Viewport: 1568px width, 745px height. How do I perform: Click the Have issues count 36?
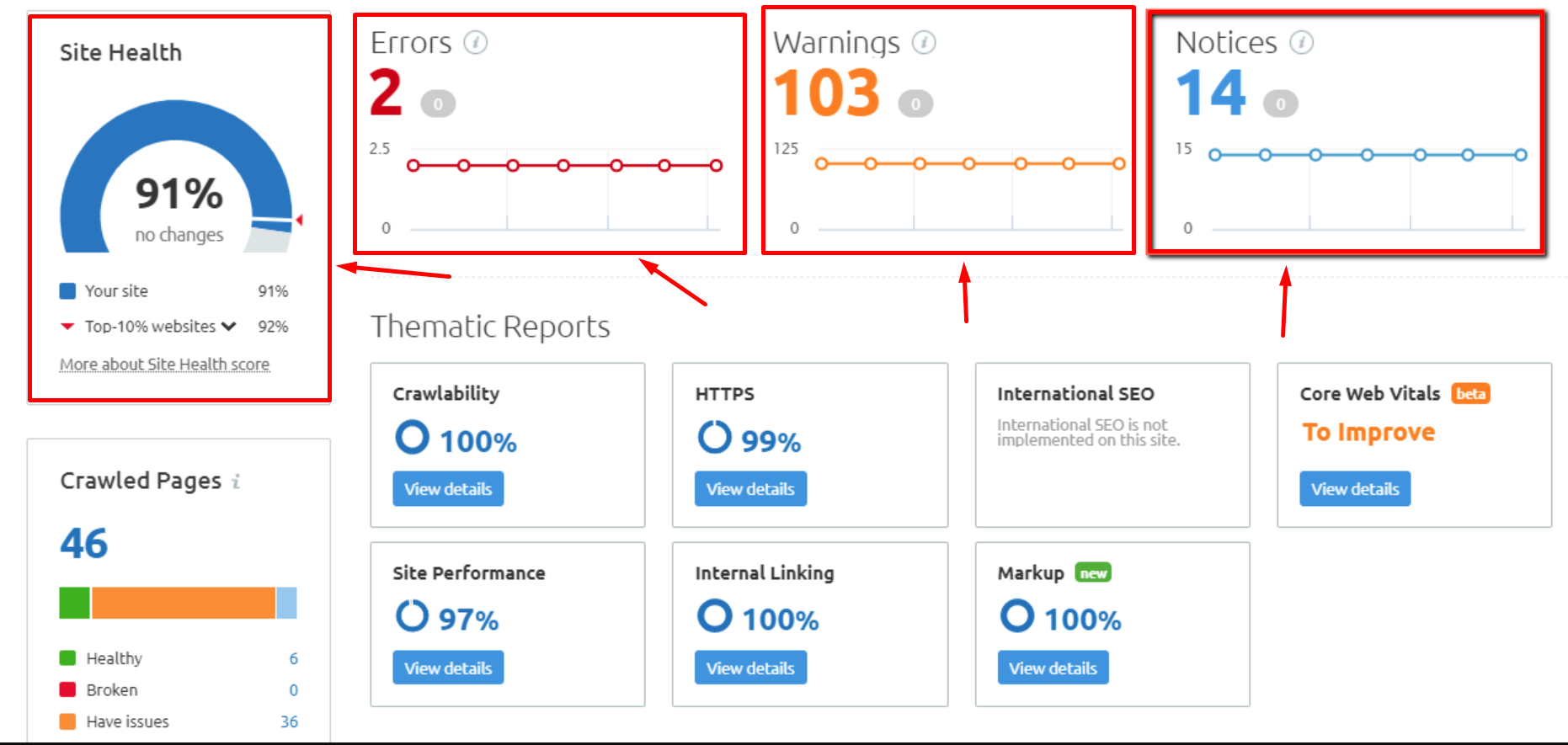(289, 721)
